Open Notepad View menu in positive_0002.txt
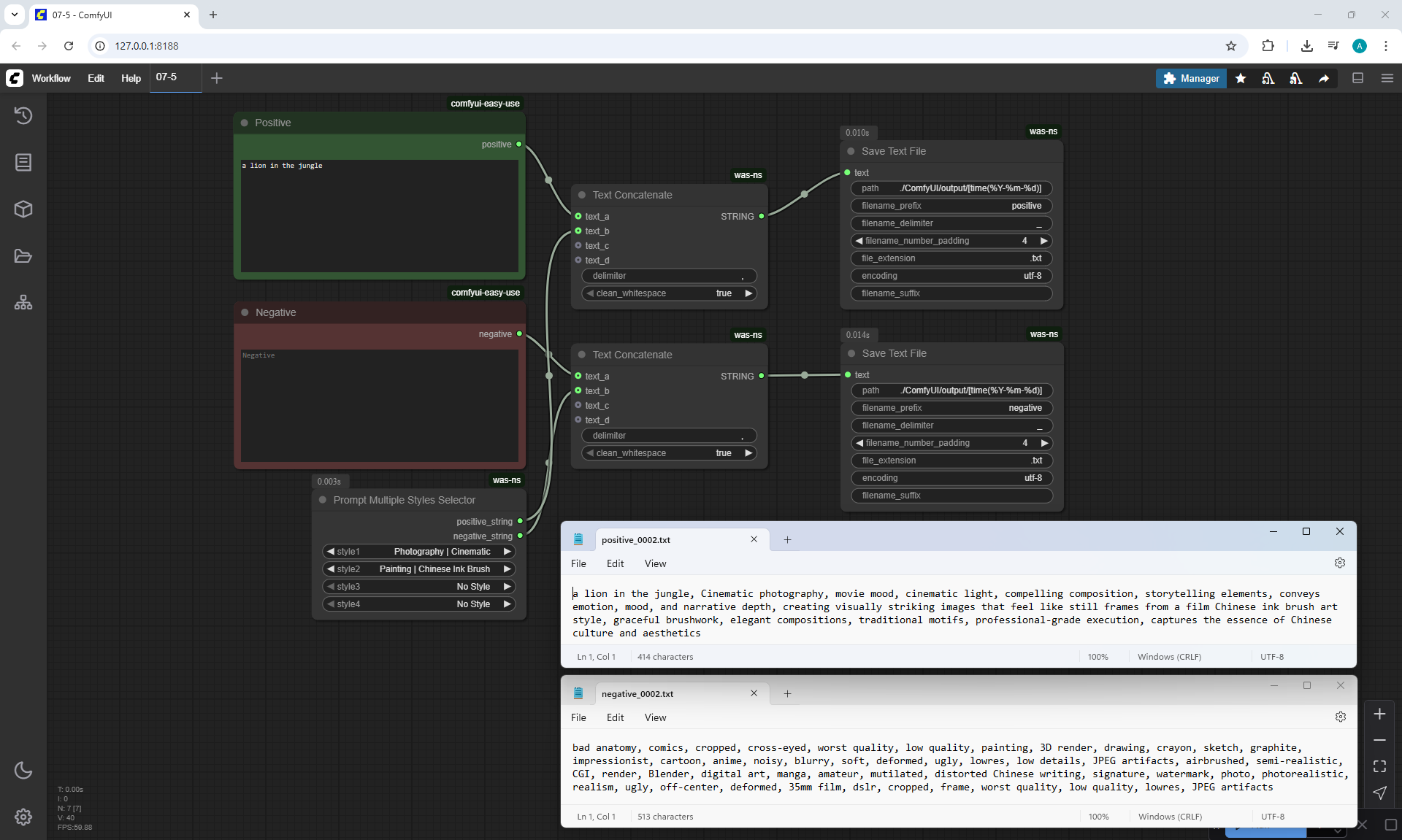 tap(655, 563)
